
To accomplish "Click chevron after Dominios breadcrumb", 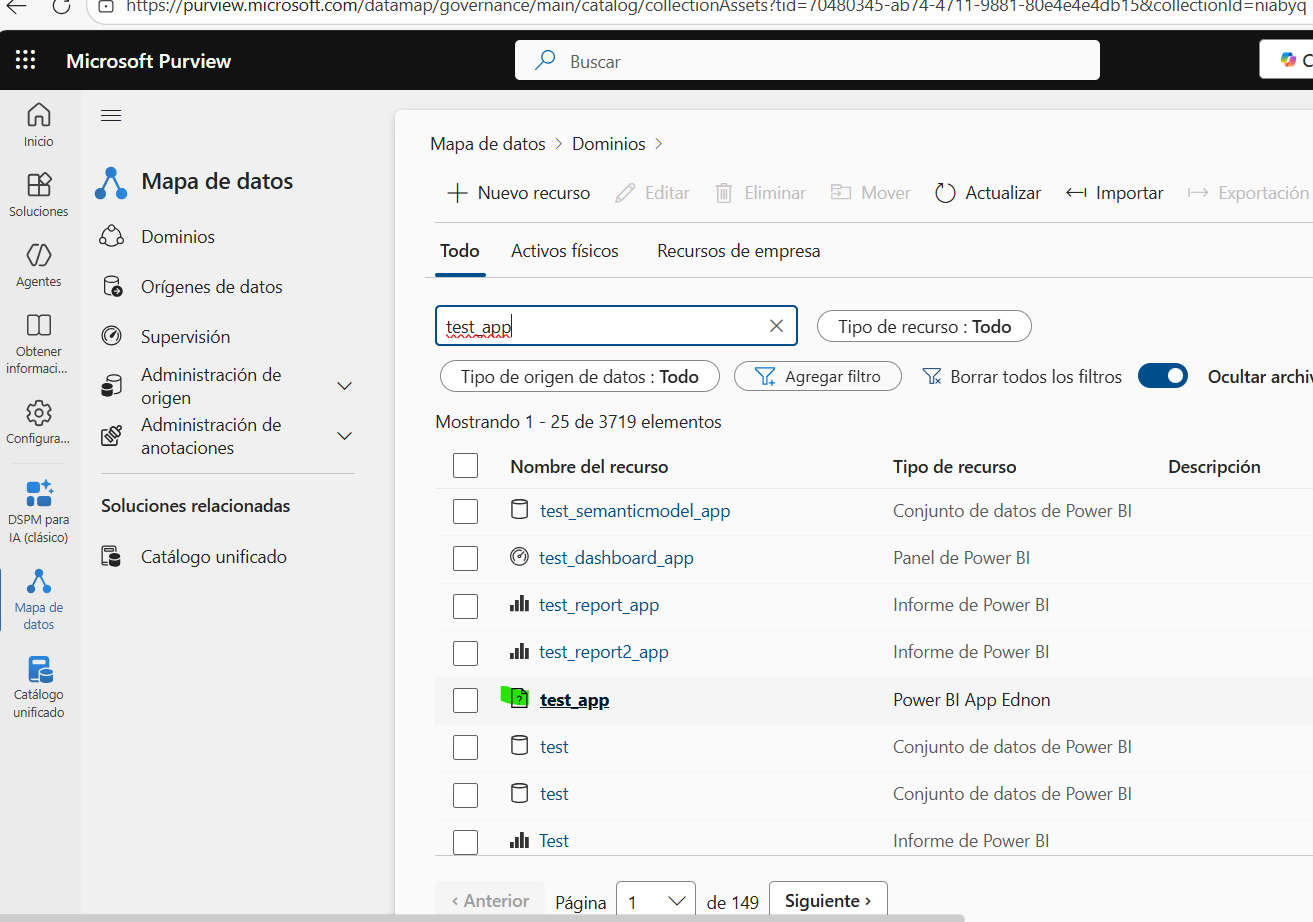I will (x=659, y=144).
